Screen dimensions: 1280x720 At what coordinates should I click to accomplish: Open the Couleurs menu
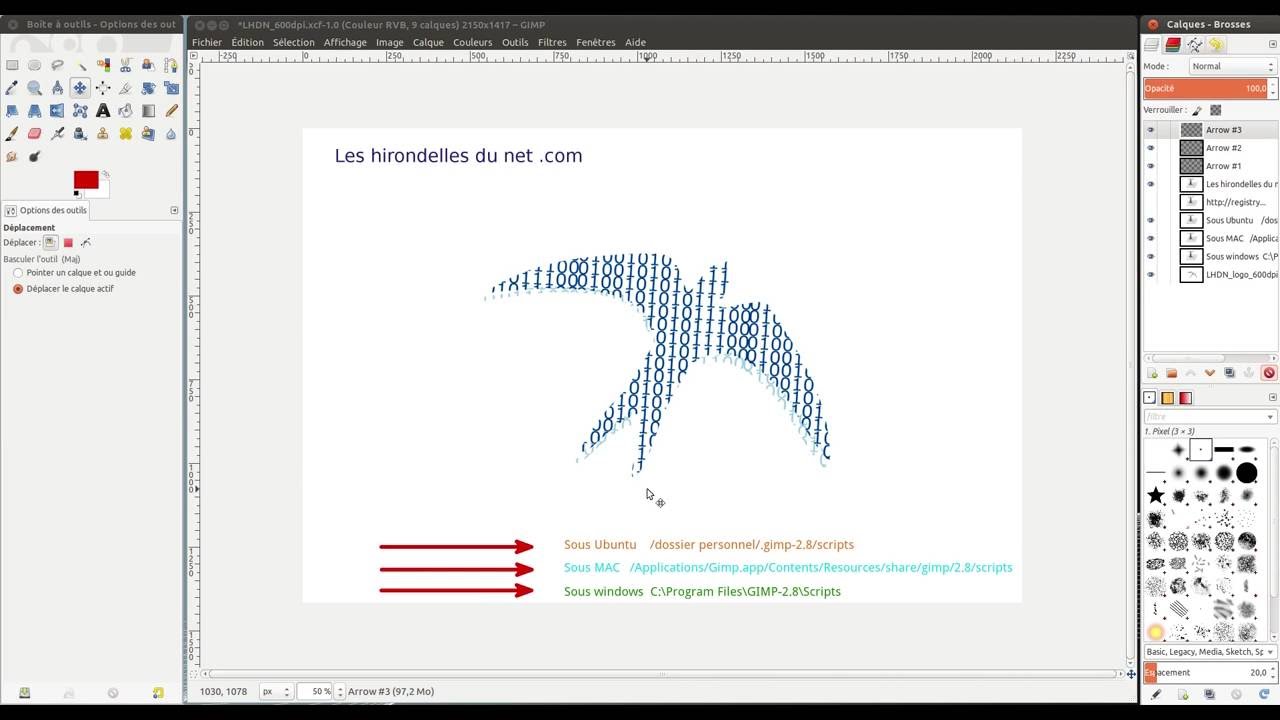[473, 42]
